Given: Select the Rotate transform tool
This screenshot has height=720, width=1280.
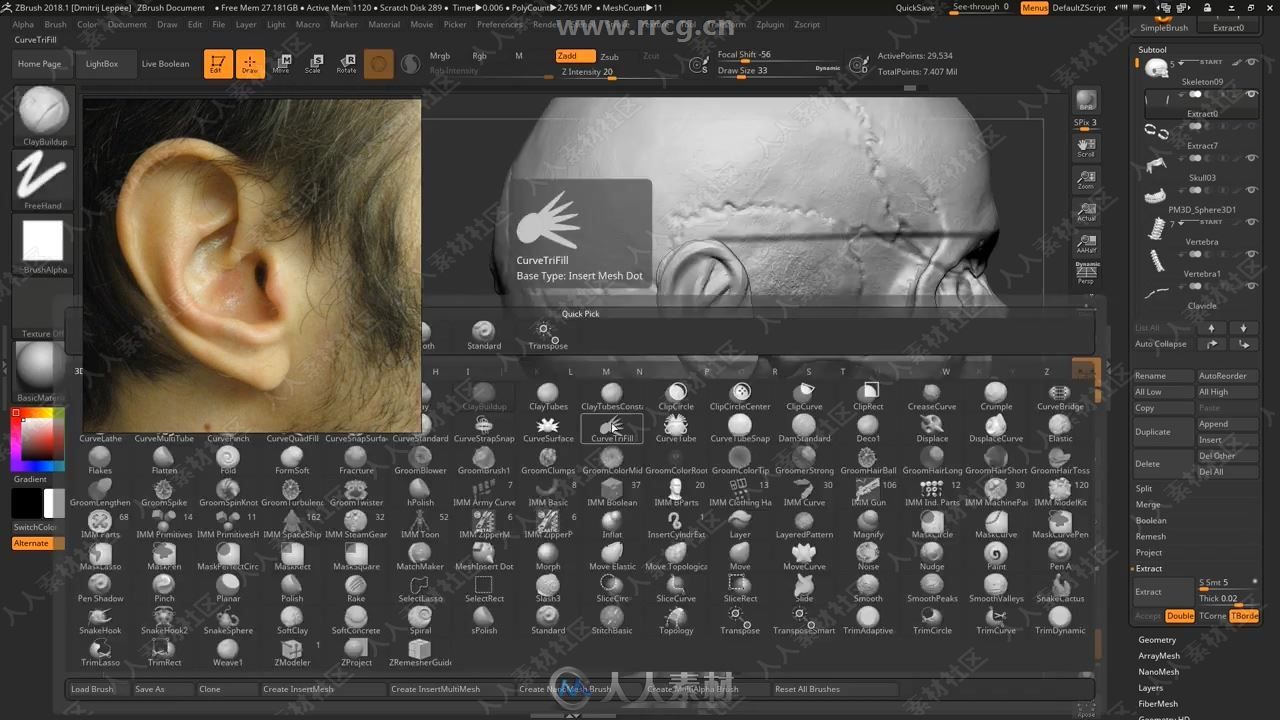Looking at the screenshot, I should coord(346,64).
